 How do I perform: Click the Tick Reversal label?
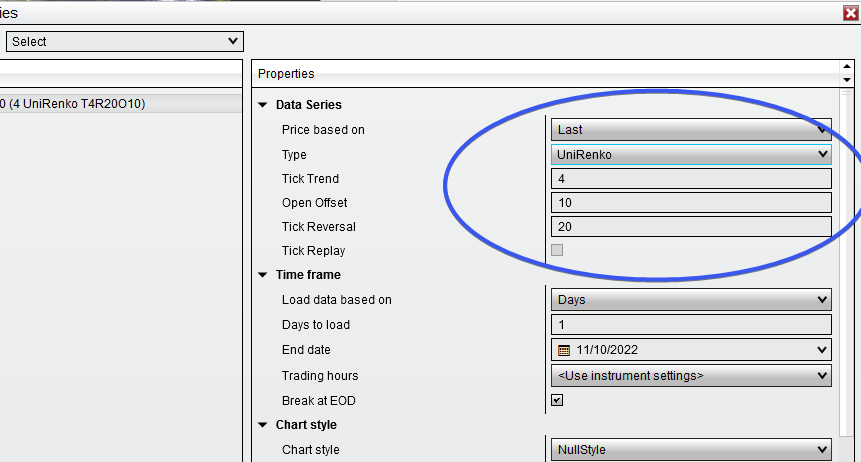coord(318,226)
